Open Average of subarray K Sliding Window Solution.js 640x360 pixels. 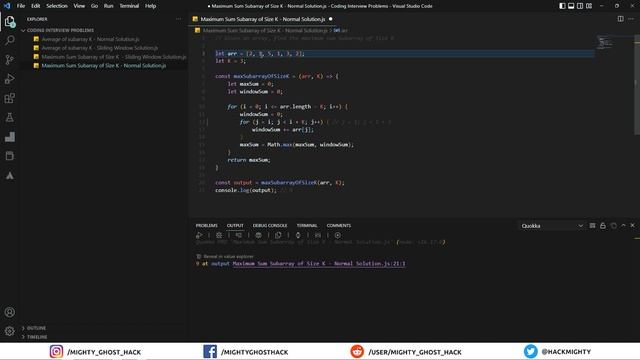(x=100, y=48)
